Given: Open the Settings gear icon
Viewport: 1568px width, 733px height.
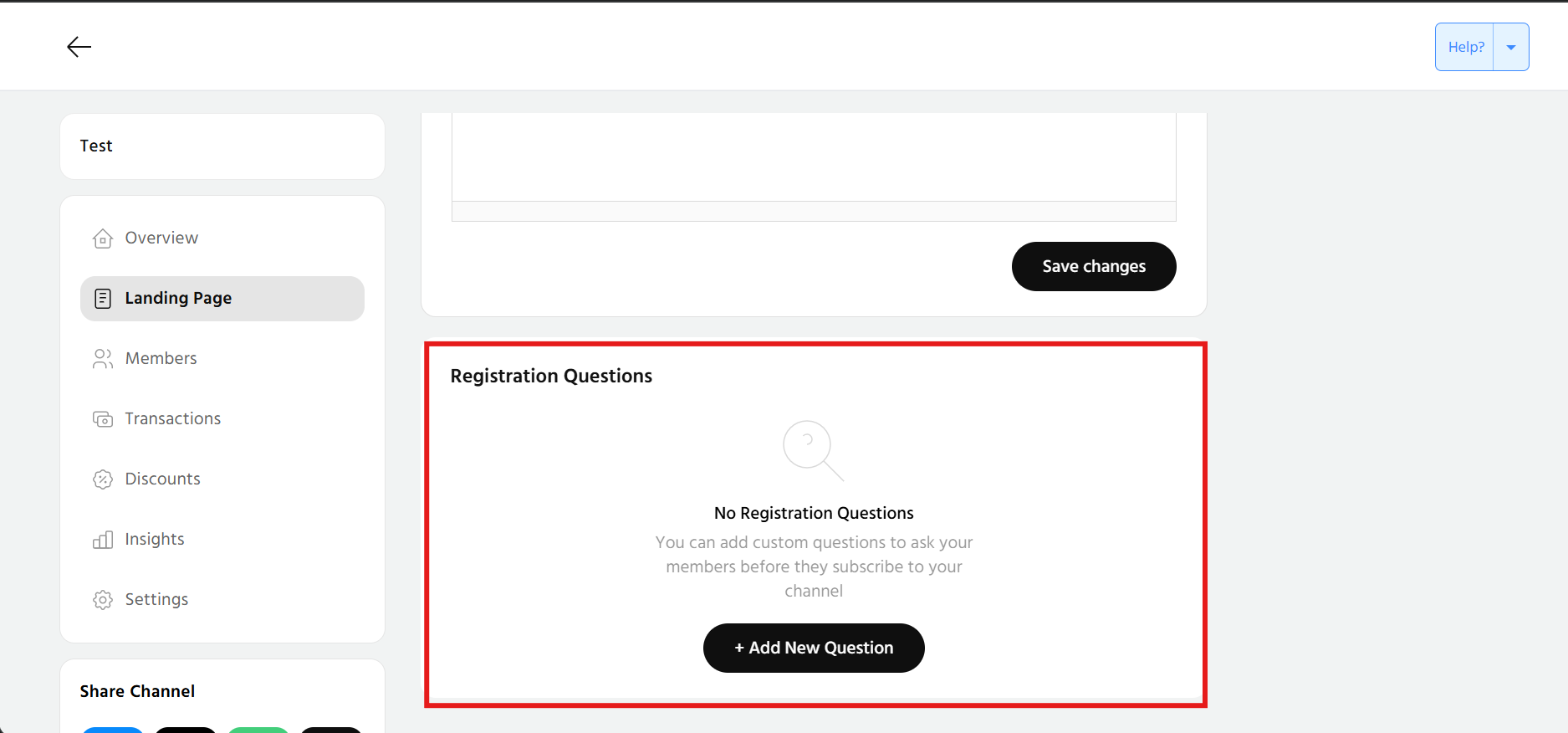Looking at the screenshot, I should [x=103, y=600].
